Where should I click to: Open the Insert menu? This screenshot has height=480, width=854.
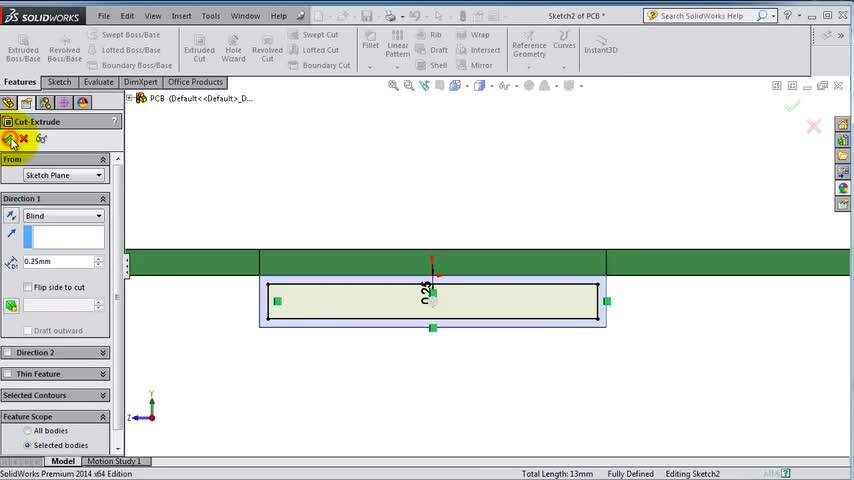[x=181, y=16]
